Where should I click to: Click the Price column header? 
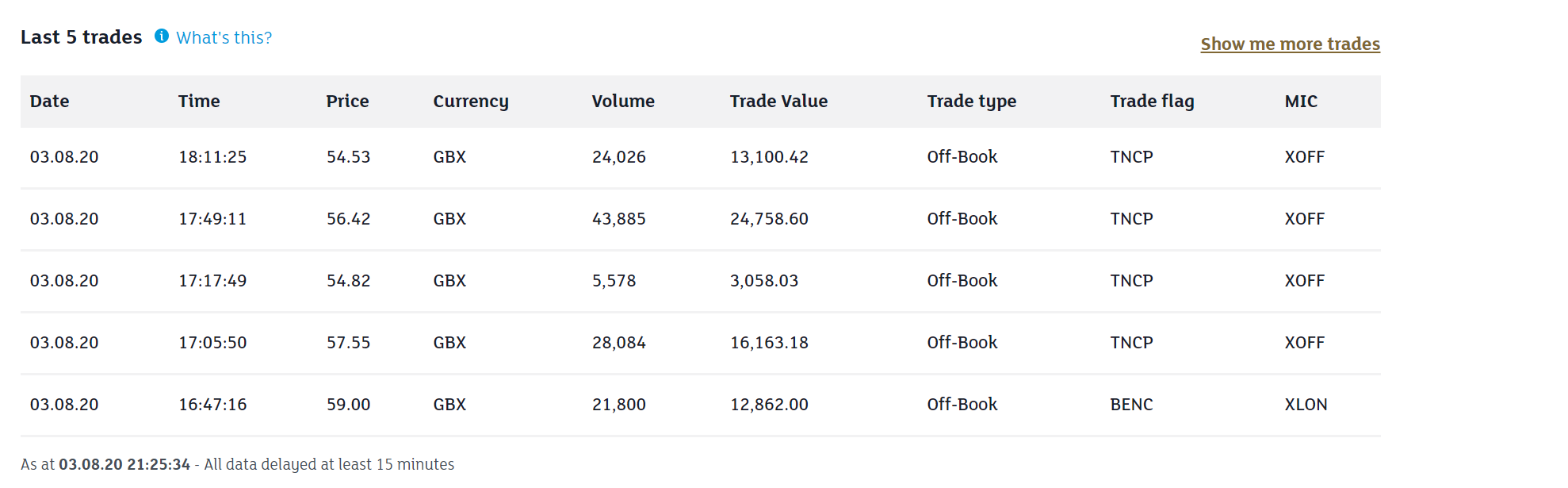coord(347,101)
